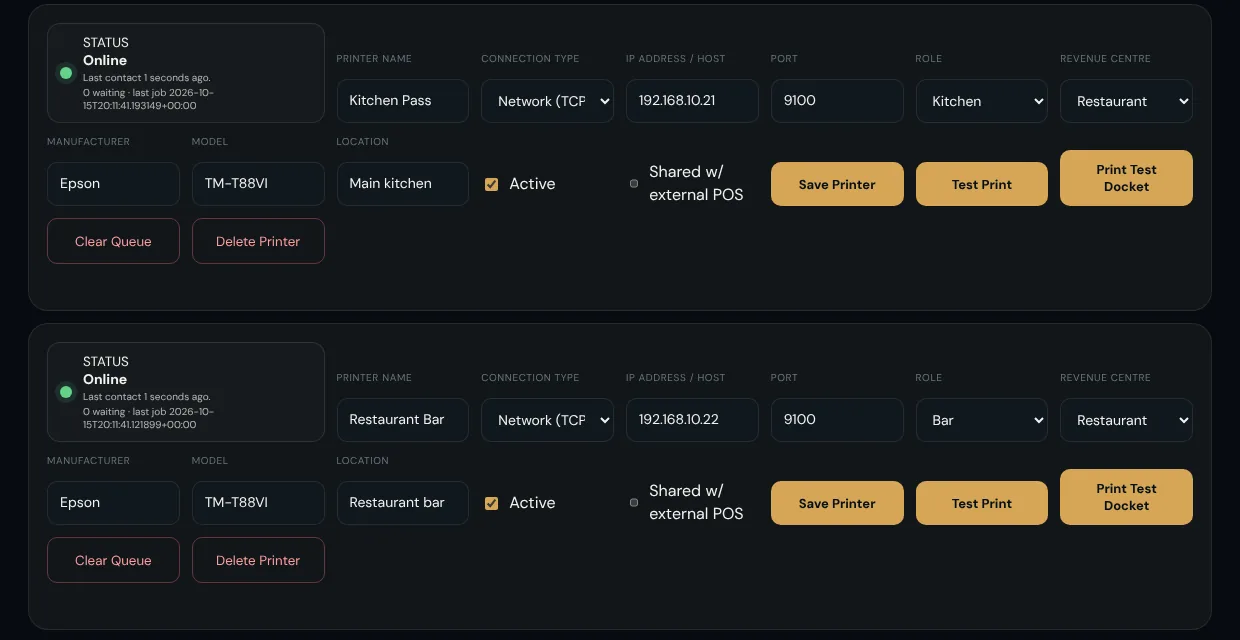
Task: Run Test Print for Restaurant Bar
Action: (982, 503)
